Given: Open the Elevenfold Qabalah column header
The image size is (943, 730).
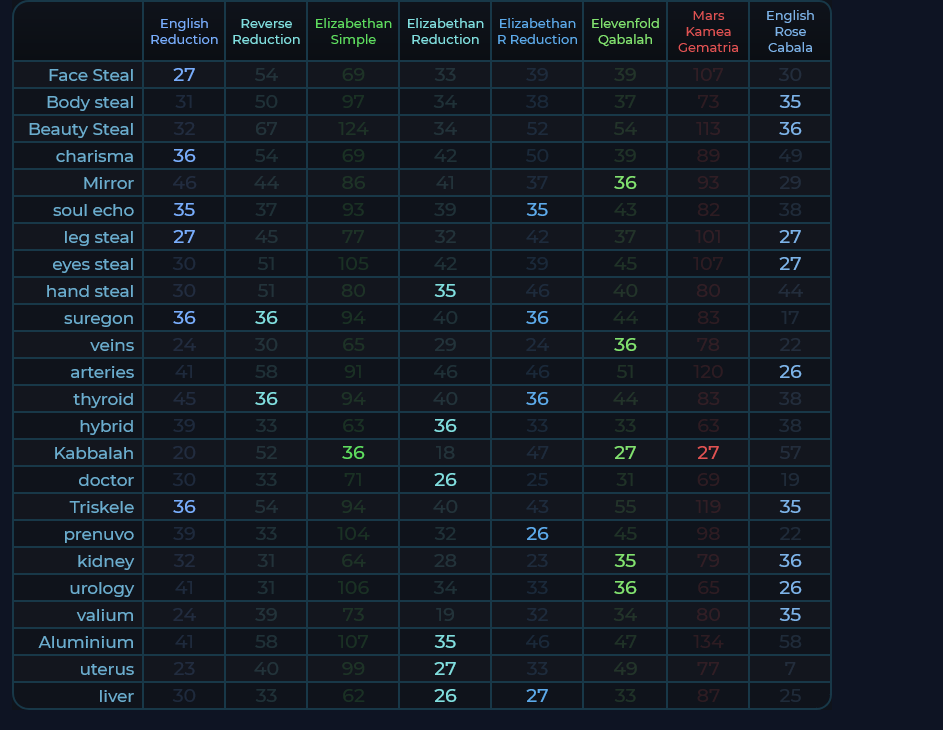Looking at the screenshot, I should (x=625, y=32).
